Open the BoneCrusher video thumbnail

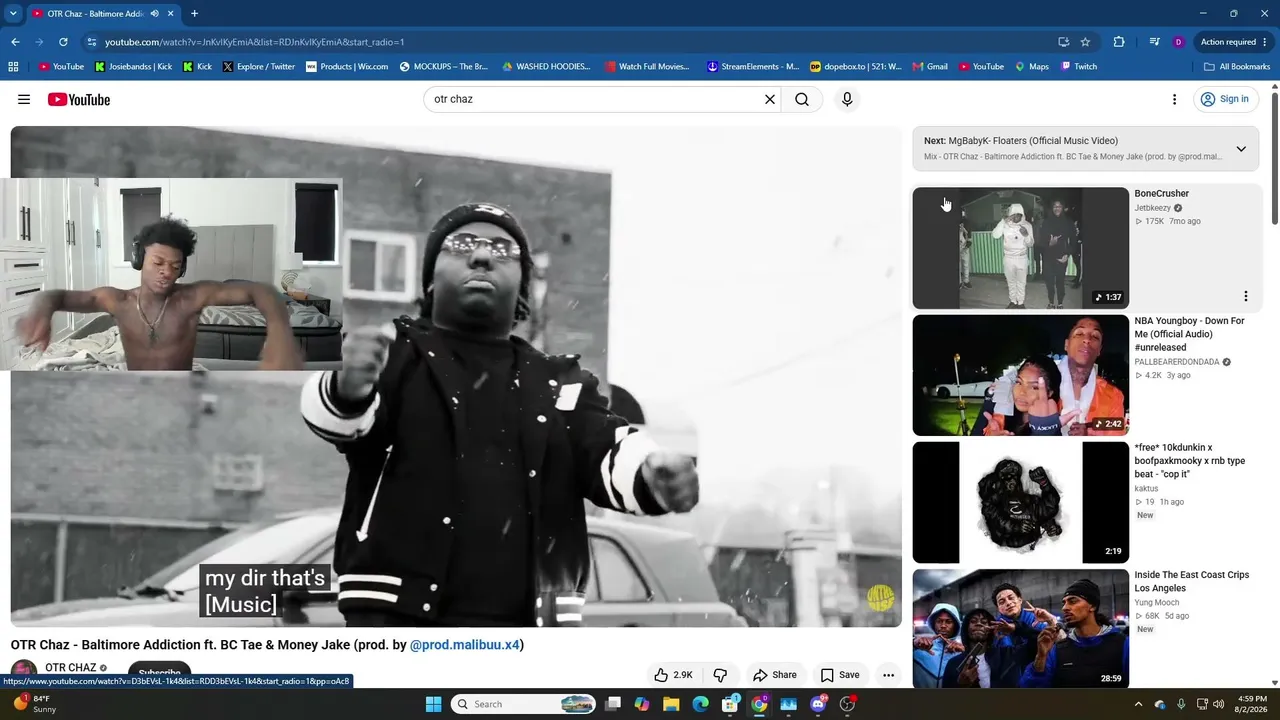(x=1020, y=248)
